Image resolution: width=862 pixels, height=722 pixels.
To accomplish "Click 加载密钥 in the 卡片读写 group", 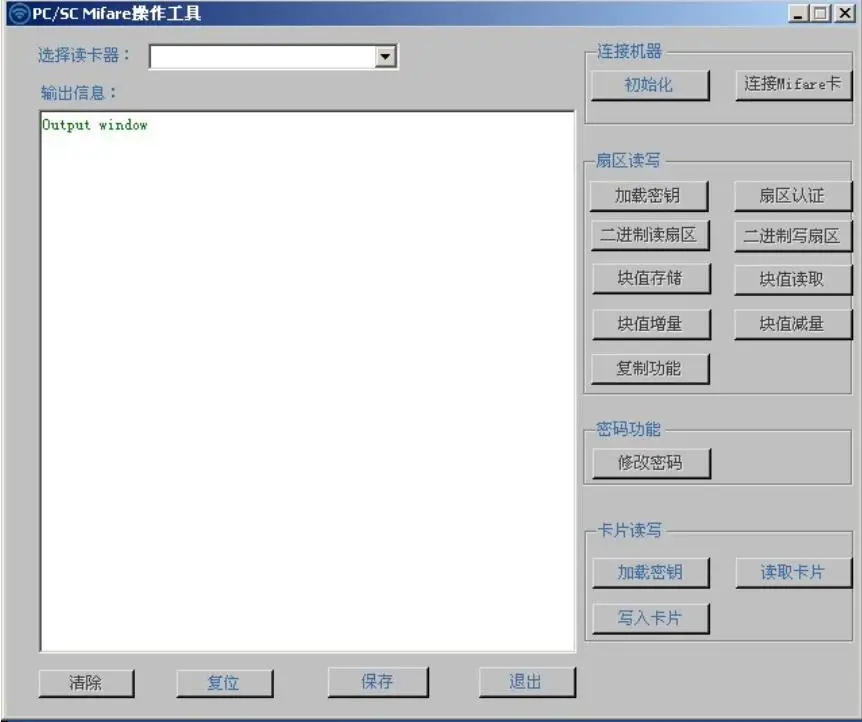I will click(x=651, y=573).
